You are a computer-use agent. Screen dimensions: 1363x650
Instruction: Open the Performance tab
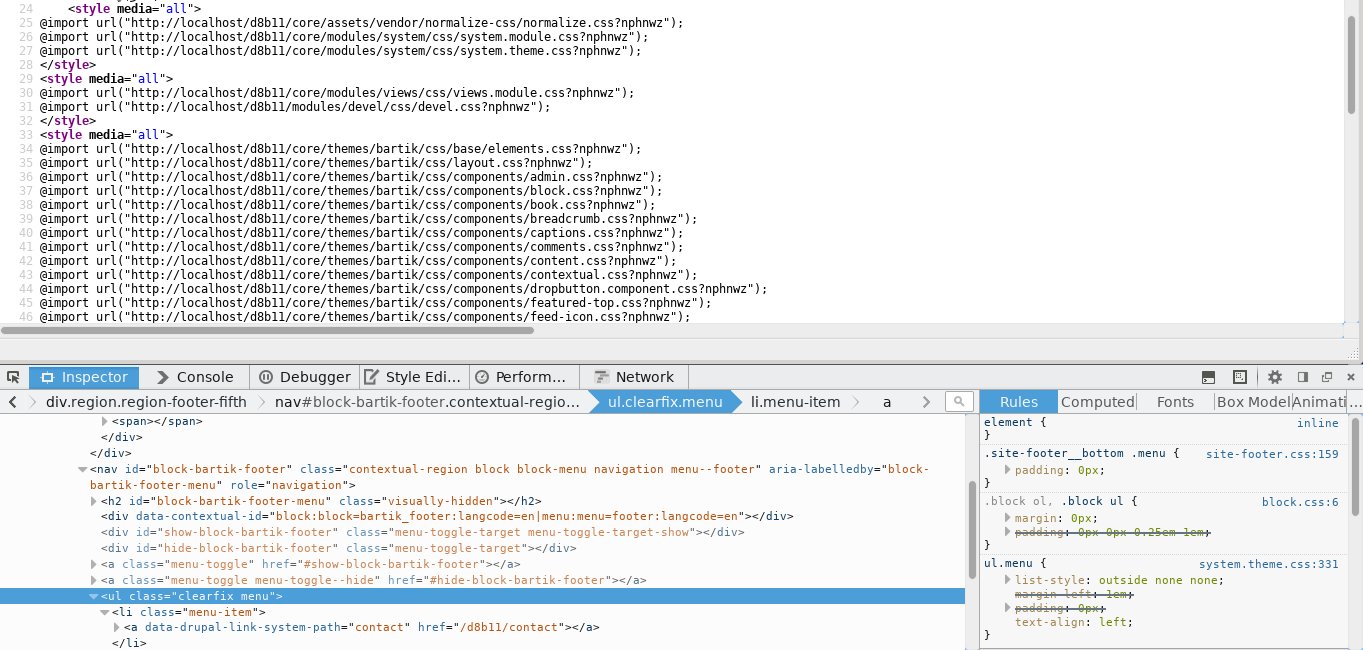[524, 377]
